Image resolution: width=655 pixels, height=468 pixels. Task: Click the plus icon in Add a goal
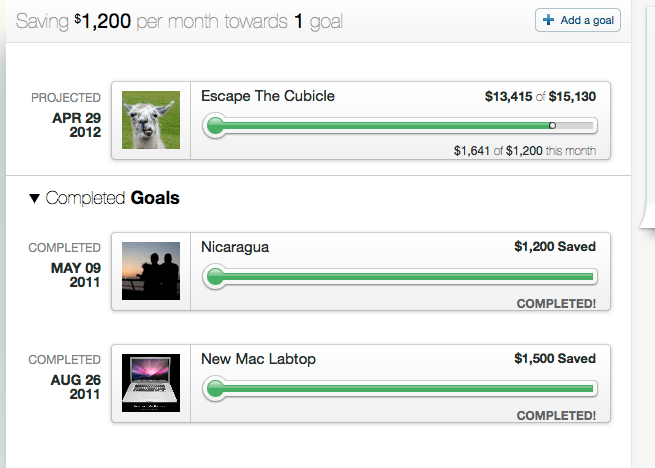pos(549,20)
